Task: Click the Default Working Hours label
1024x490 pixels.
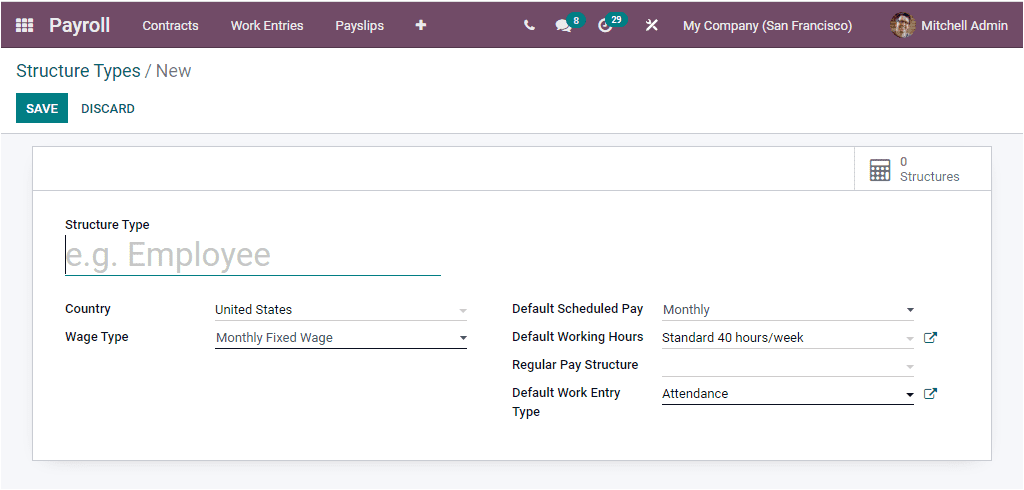Action: (577, 337)
